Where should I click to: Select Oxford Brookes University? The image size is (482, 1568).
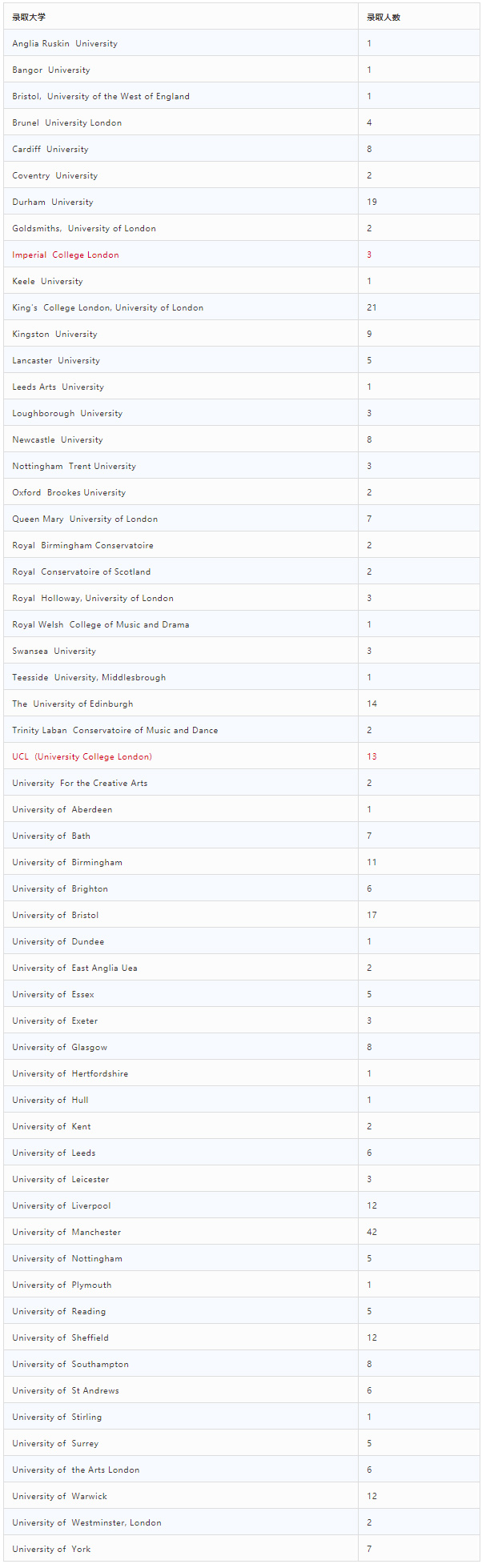[x=69, y=492]
